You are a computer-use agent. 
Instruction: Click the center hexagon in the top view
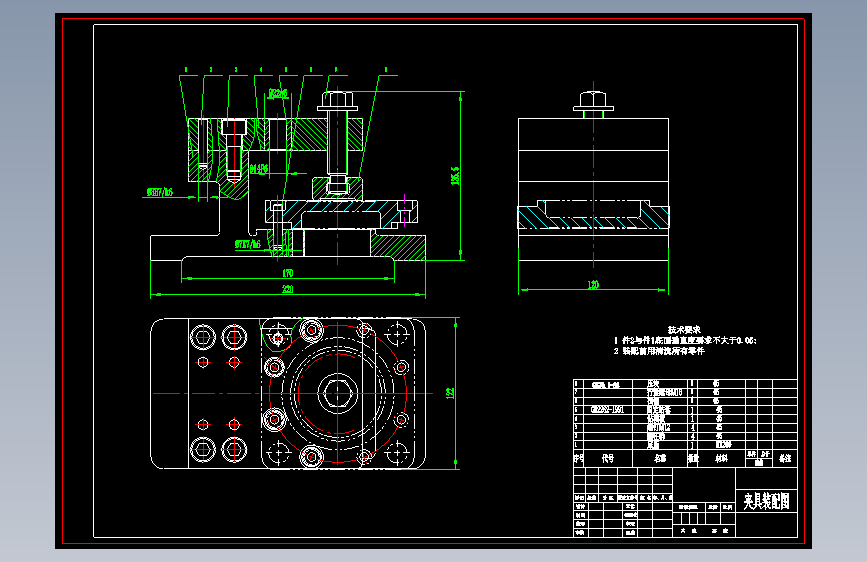[337, 393]
